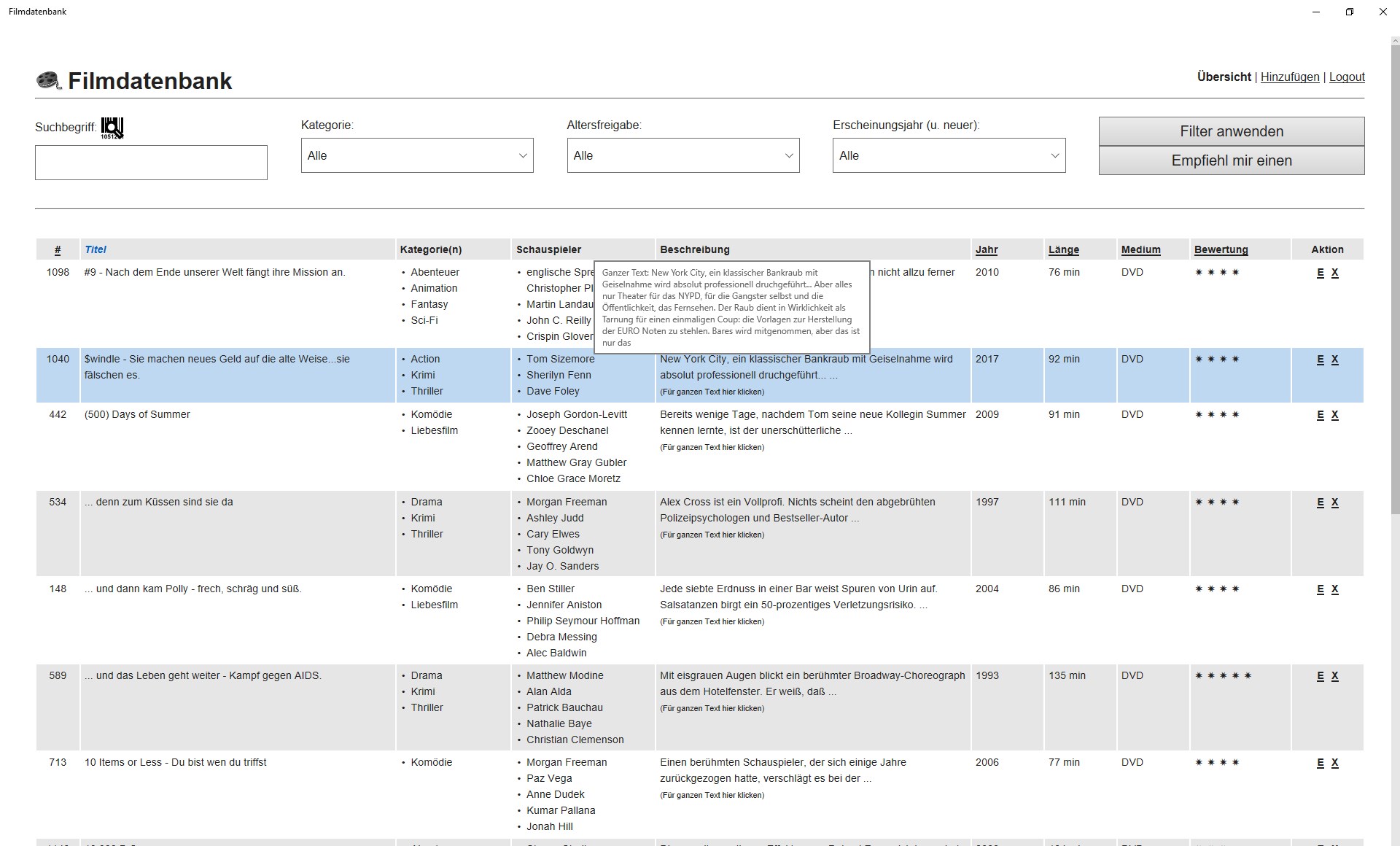Delete the 10 Items or Less entry
This screenshot has height=846, width=1400.
[1334, 763]
